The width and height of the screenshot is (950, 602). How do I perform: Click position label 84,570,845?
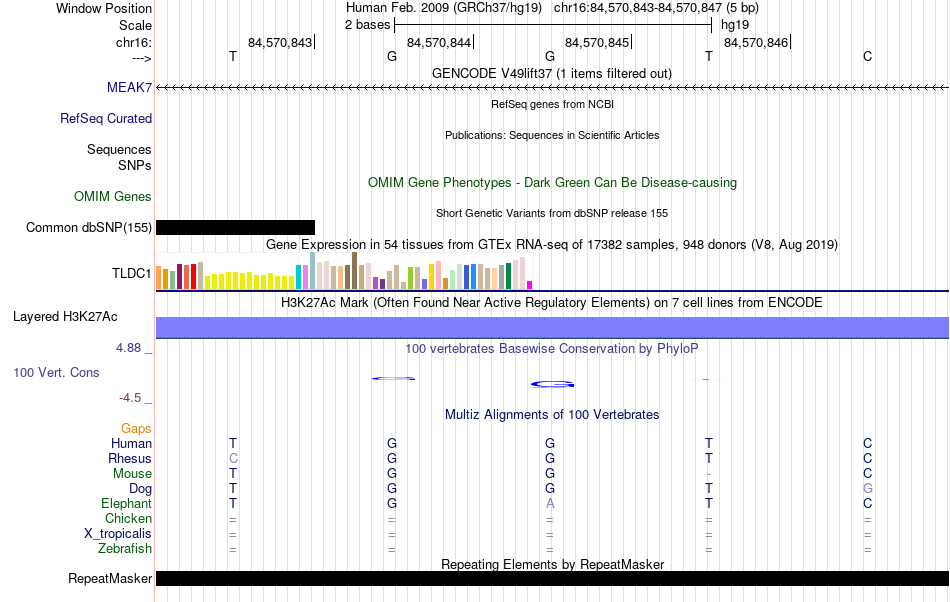pyautogui.click(x=597, y=42)
